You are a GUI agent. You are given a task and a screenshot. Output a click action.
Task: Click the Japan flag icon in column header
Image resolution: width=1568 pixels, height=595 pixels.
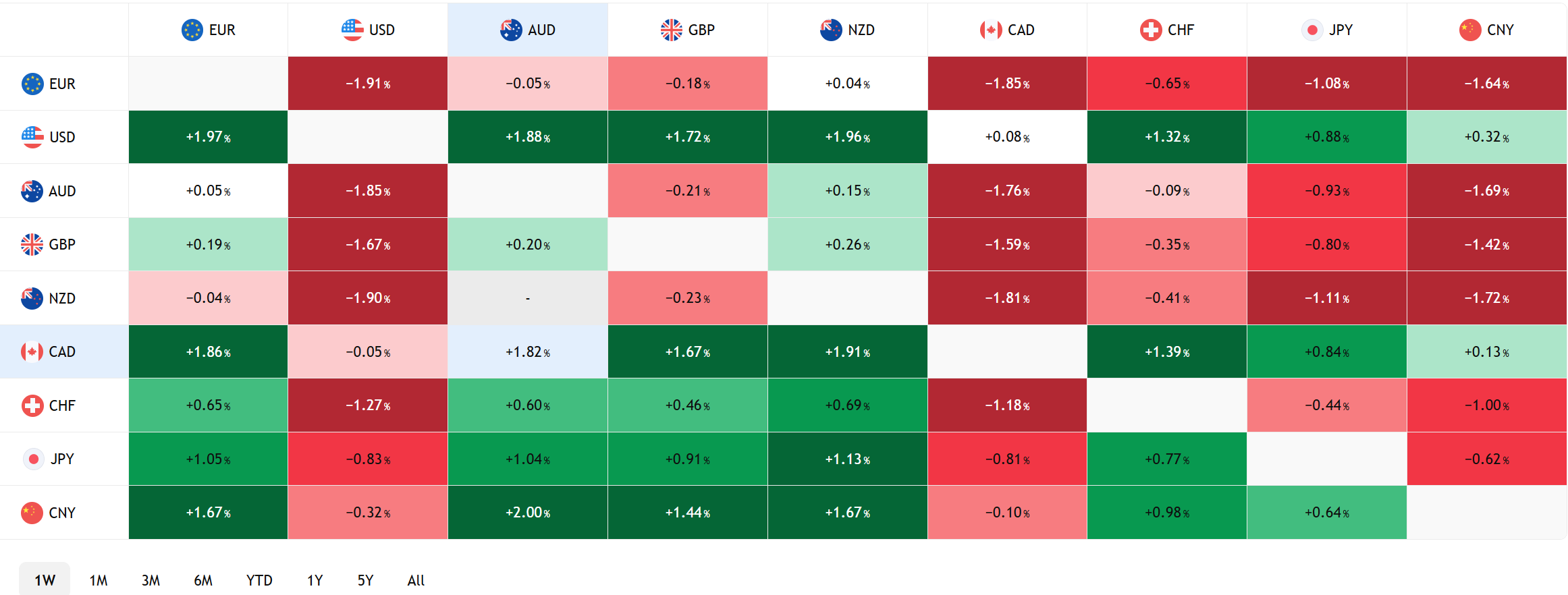(x=1312, y=30)
